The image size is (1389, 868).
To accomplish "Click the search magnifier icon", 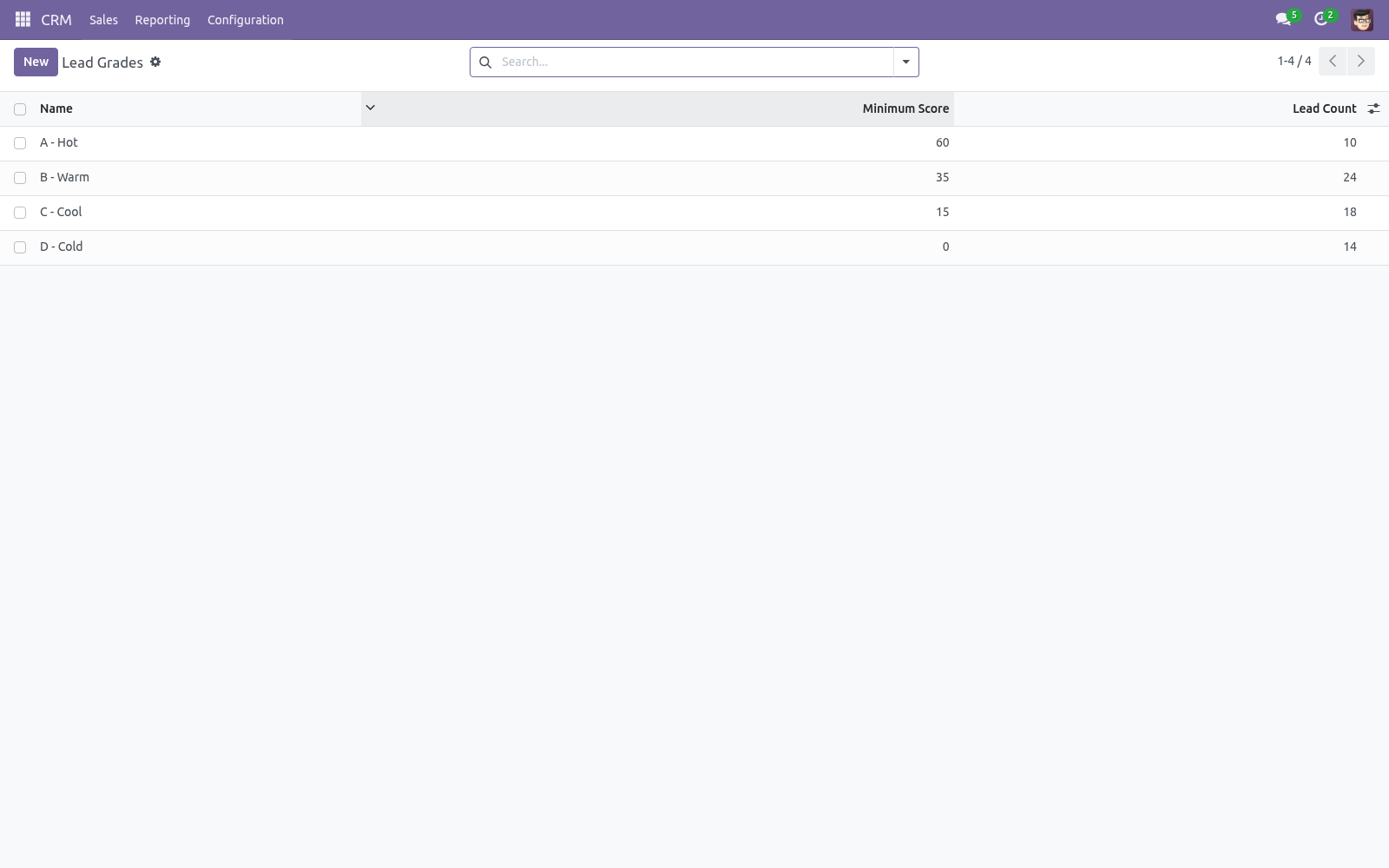I will coord(485,62).
